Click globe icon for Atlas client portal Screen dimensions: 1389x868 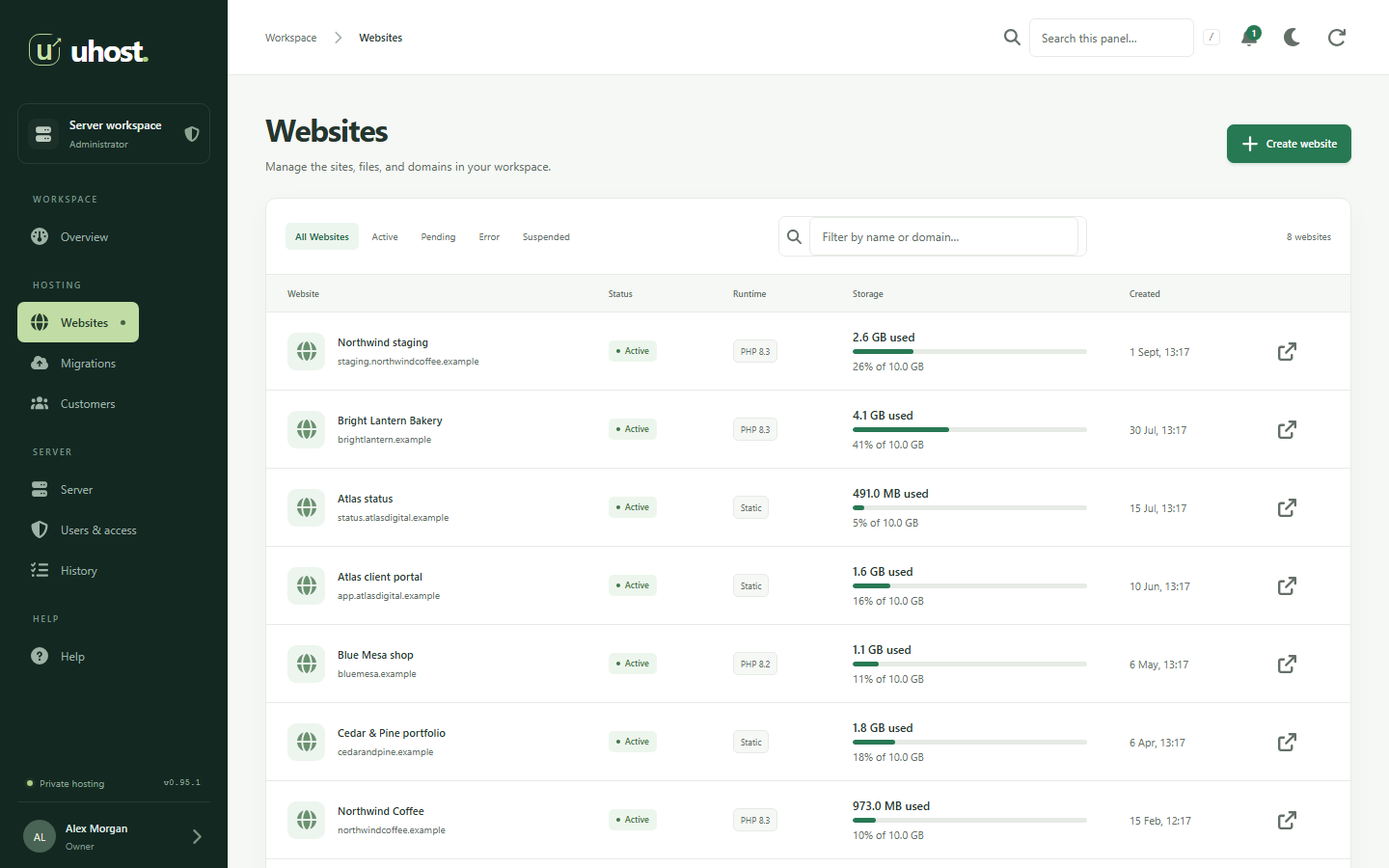[x=307, y=585]
